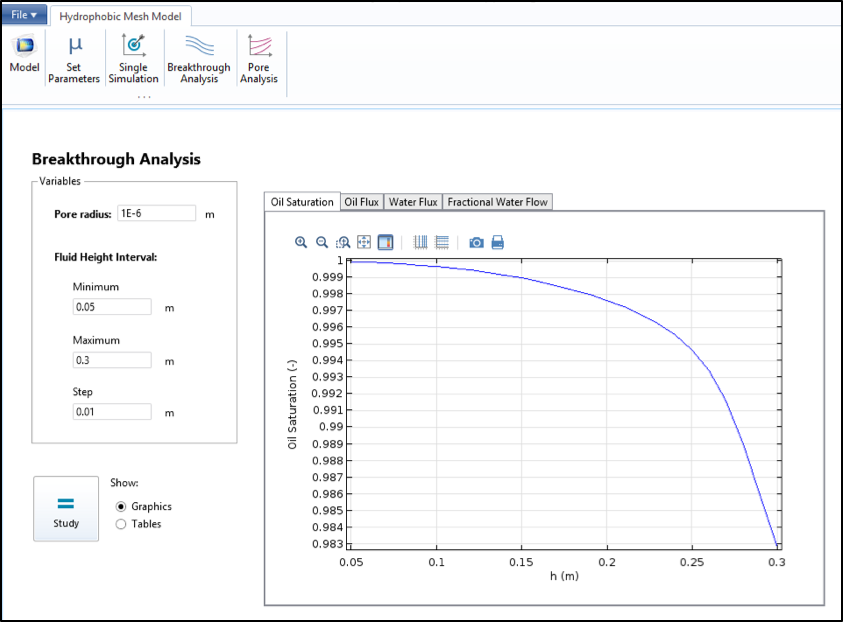Click the Step value field
Image resolution: width=843 pixels, height=622 pixels.
point(112,412)
